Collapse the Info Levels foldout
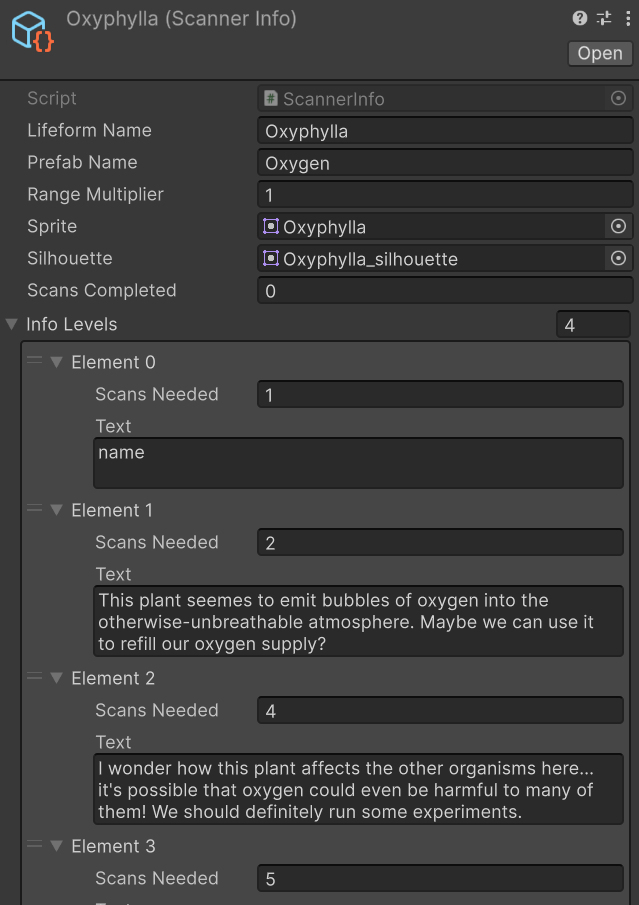639x905 pixels. (x=11, y=324)
